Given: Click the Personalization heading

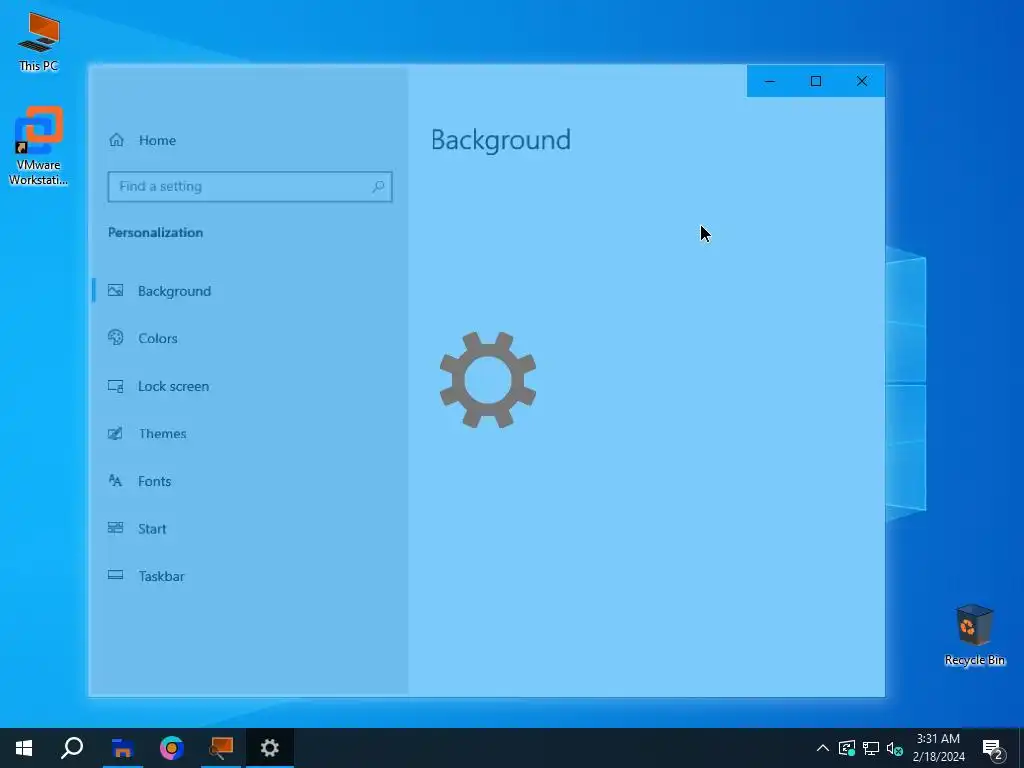Looking at the screenshot, I should pyautogui.click(x=155, y=232).
